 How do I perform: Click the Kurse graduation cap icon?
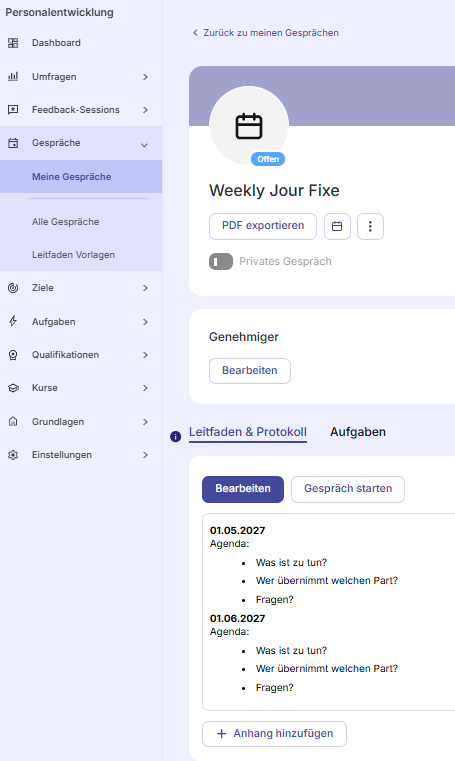(13, 388)
